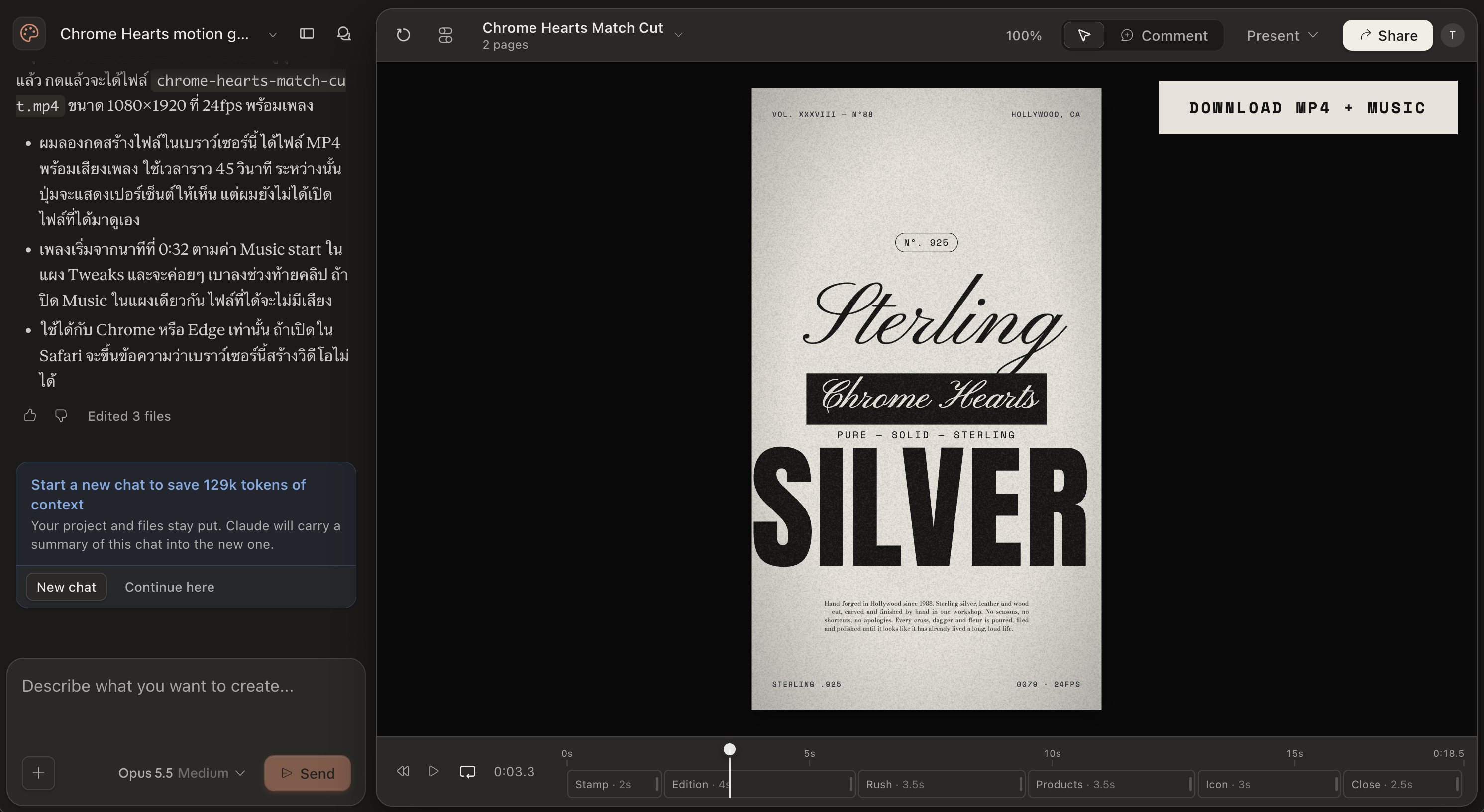Open the Opus 5.5 Medium model selector

tap(182, 773)
